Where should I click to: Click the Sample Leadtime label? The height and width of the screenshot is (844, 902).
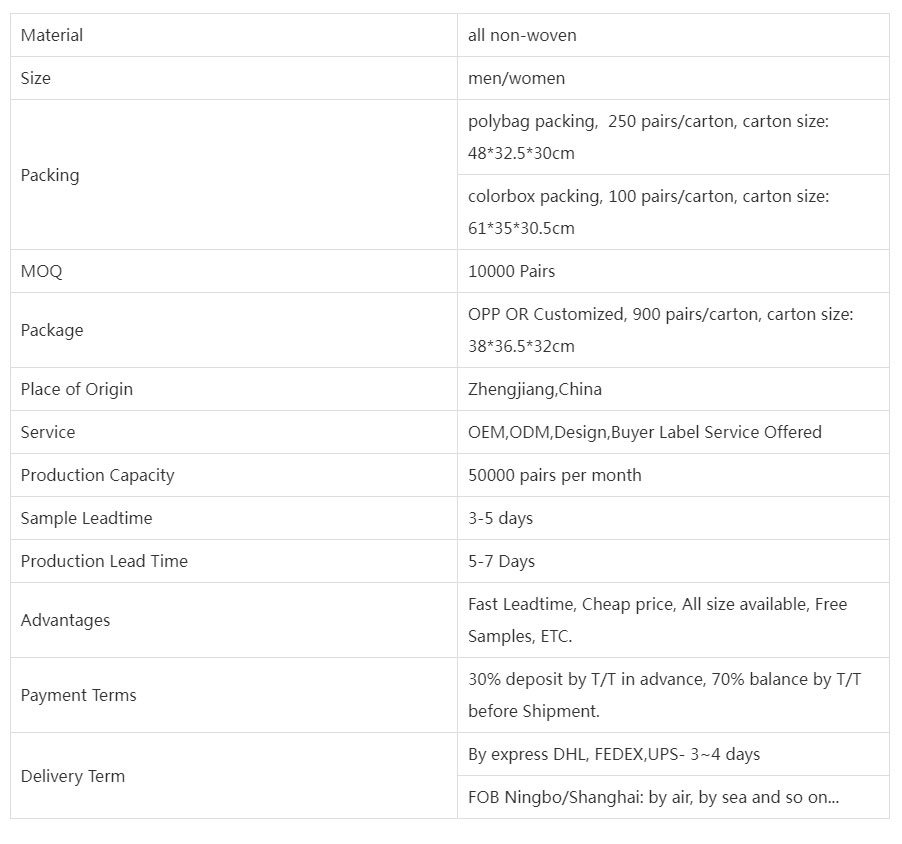click(86, 518)
